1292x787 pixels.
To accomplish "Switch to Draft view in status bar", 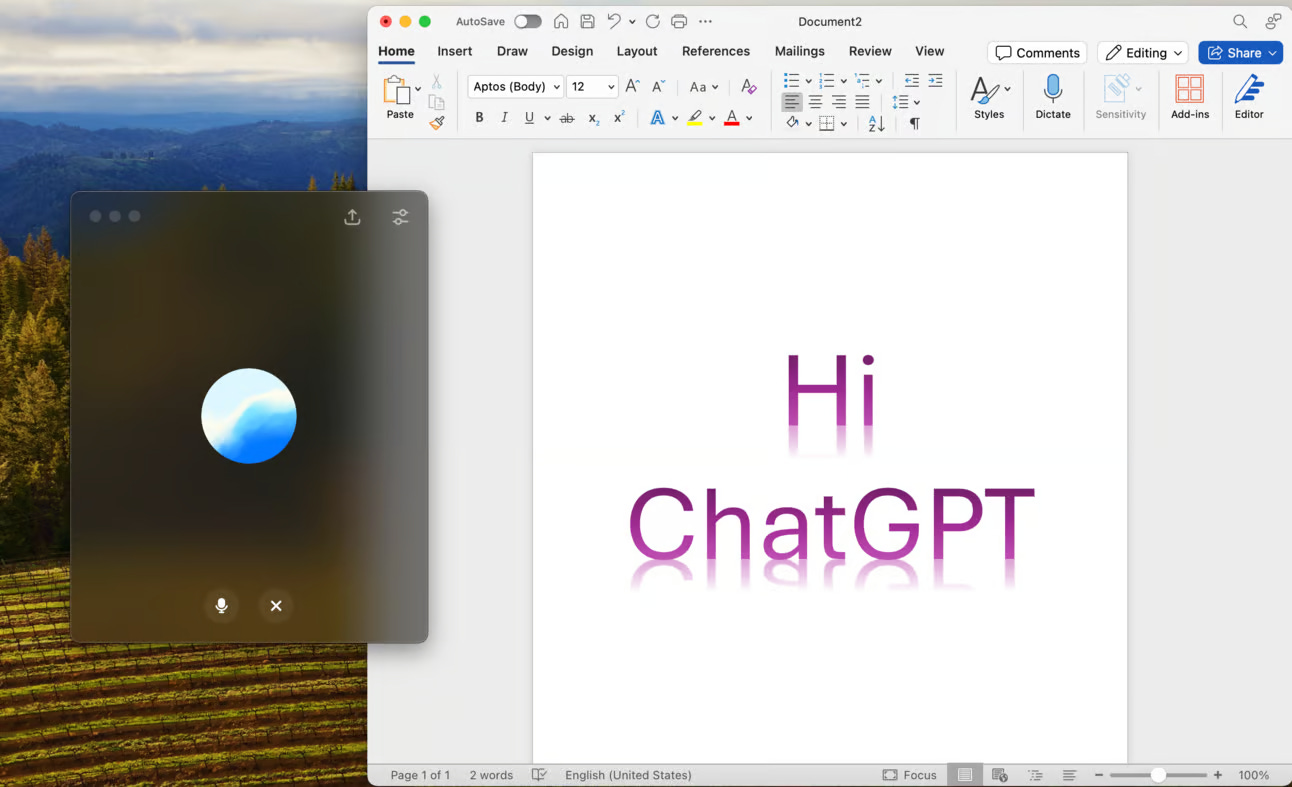I will pos(1069,775).
